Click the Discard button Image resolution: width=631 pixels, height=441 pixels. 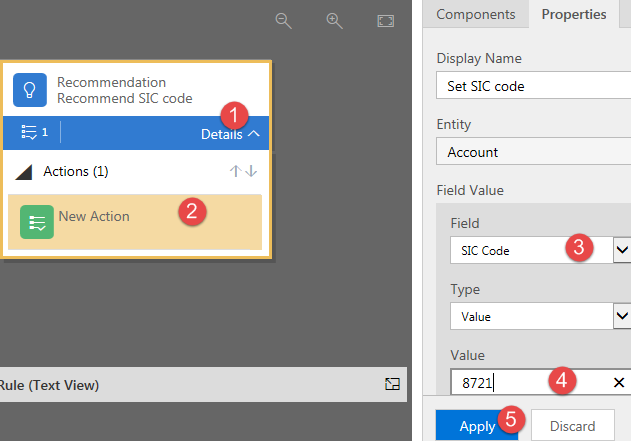point(572,426)
